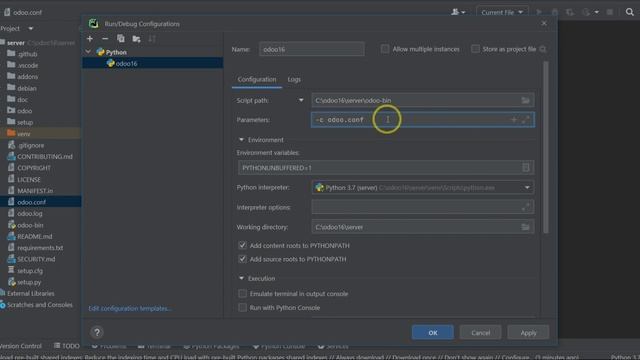Open TODO tool window
The height and width of the screenshot is (360, 640).
click(x=67, y=346)
